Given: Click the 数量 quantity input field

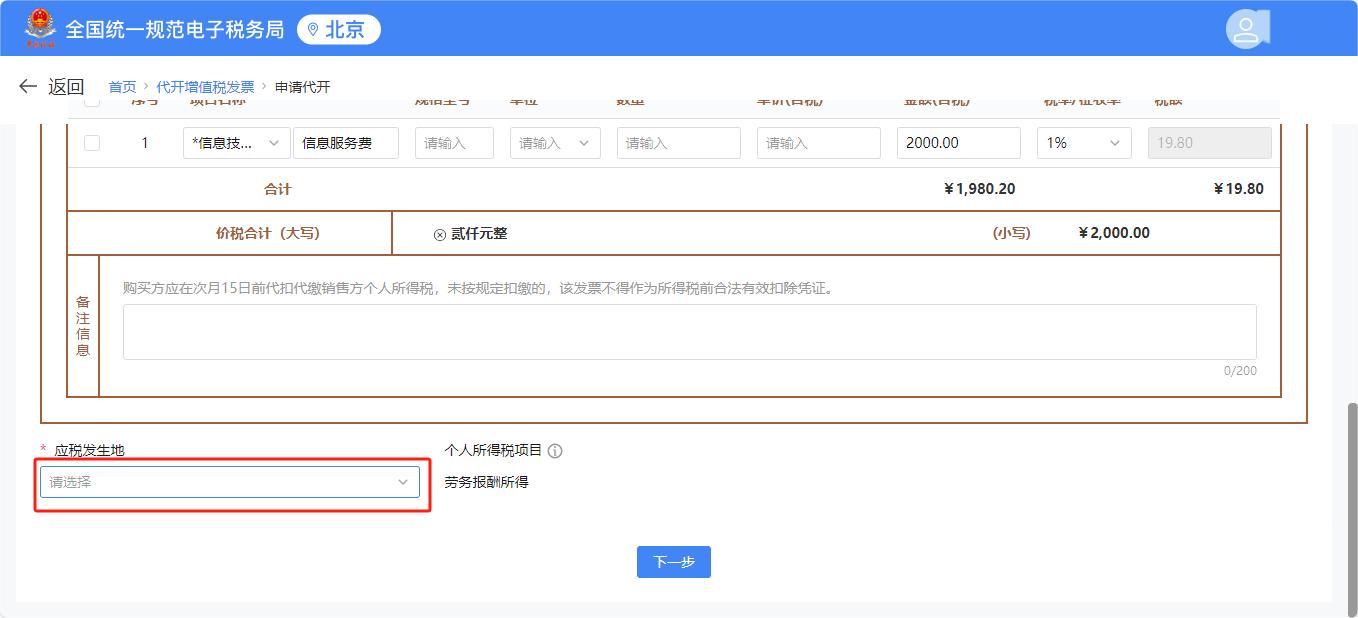Looking at the screenshot, I should coord(678,143).
